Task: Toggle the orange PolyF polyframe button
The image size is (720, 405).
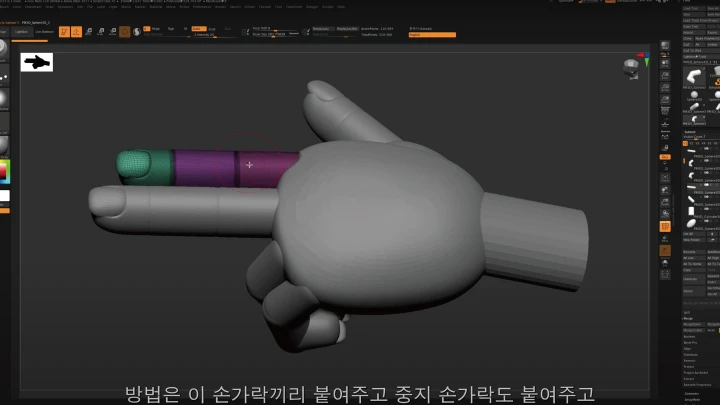Action: pos(665,226)
